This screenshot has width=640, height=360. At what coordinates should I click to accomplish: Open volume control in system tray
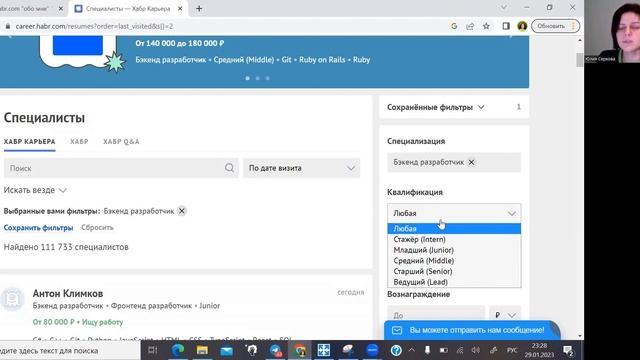476,350
